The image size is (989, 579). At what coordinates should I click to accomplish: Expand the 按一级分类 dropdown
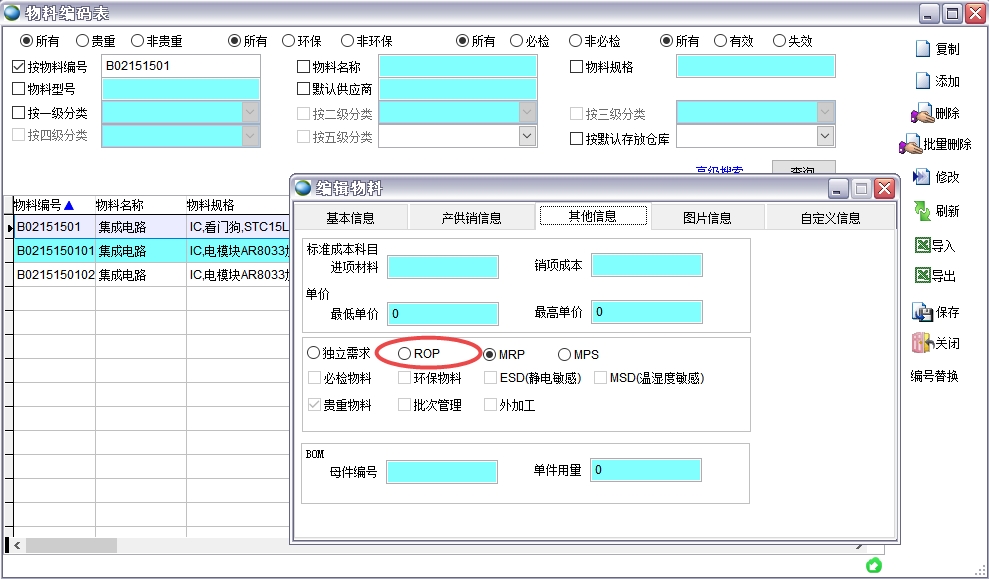(251, 113)
